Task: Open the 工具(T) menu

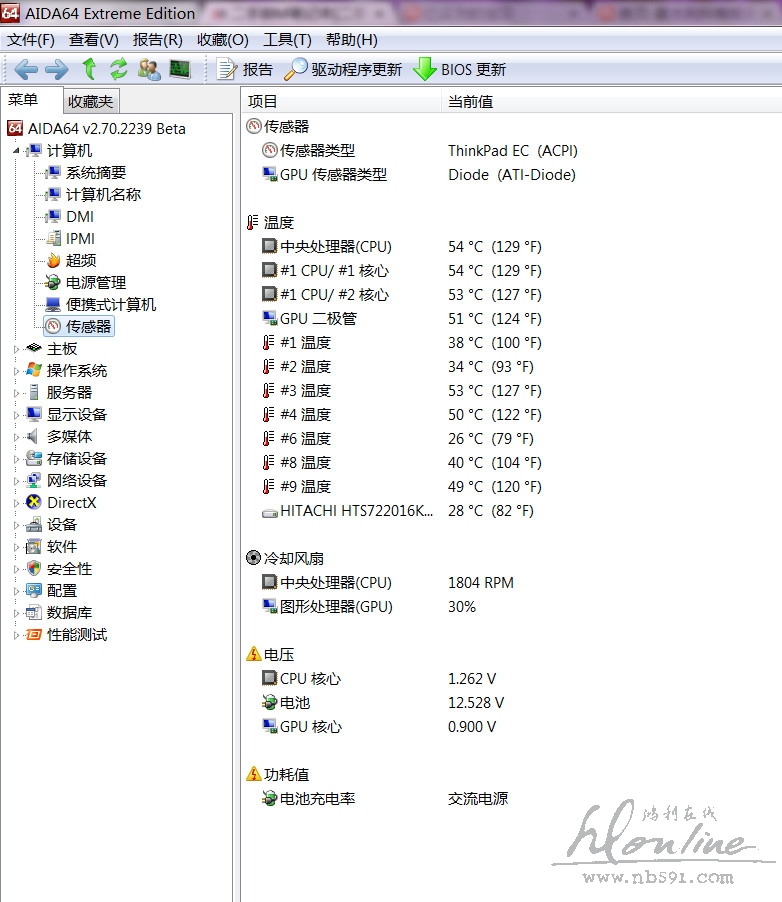Action: [x=287, y=40]
